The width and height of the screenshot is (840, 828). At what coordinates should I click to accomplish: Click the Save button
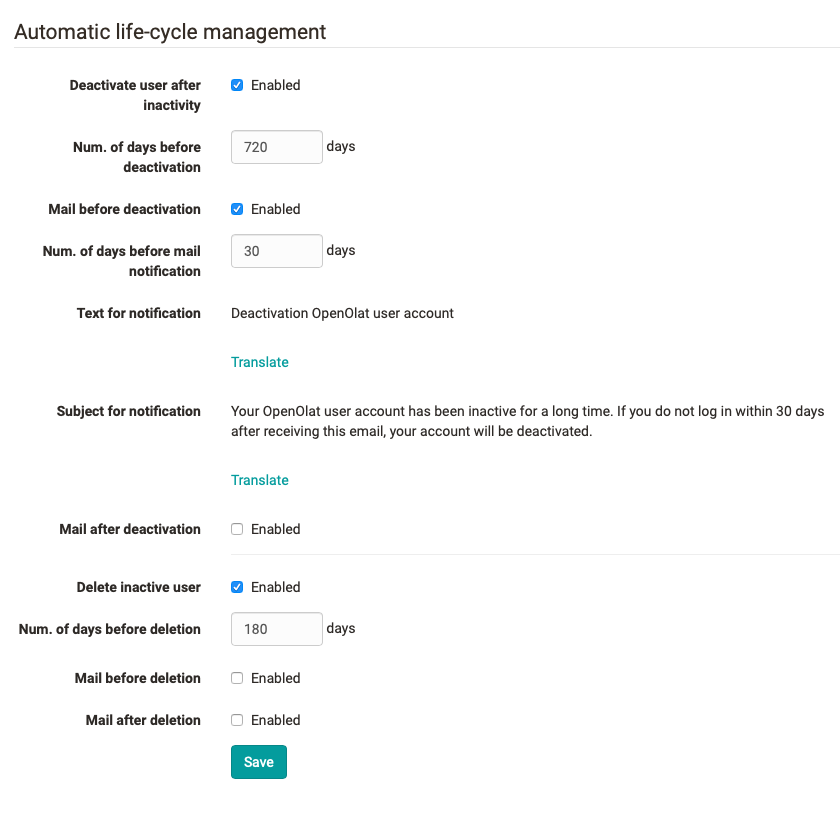pos(259,762)
